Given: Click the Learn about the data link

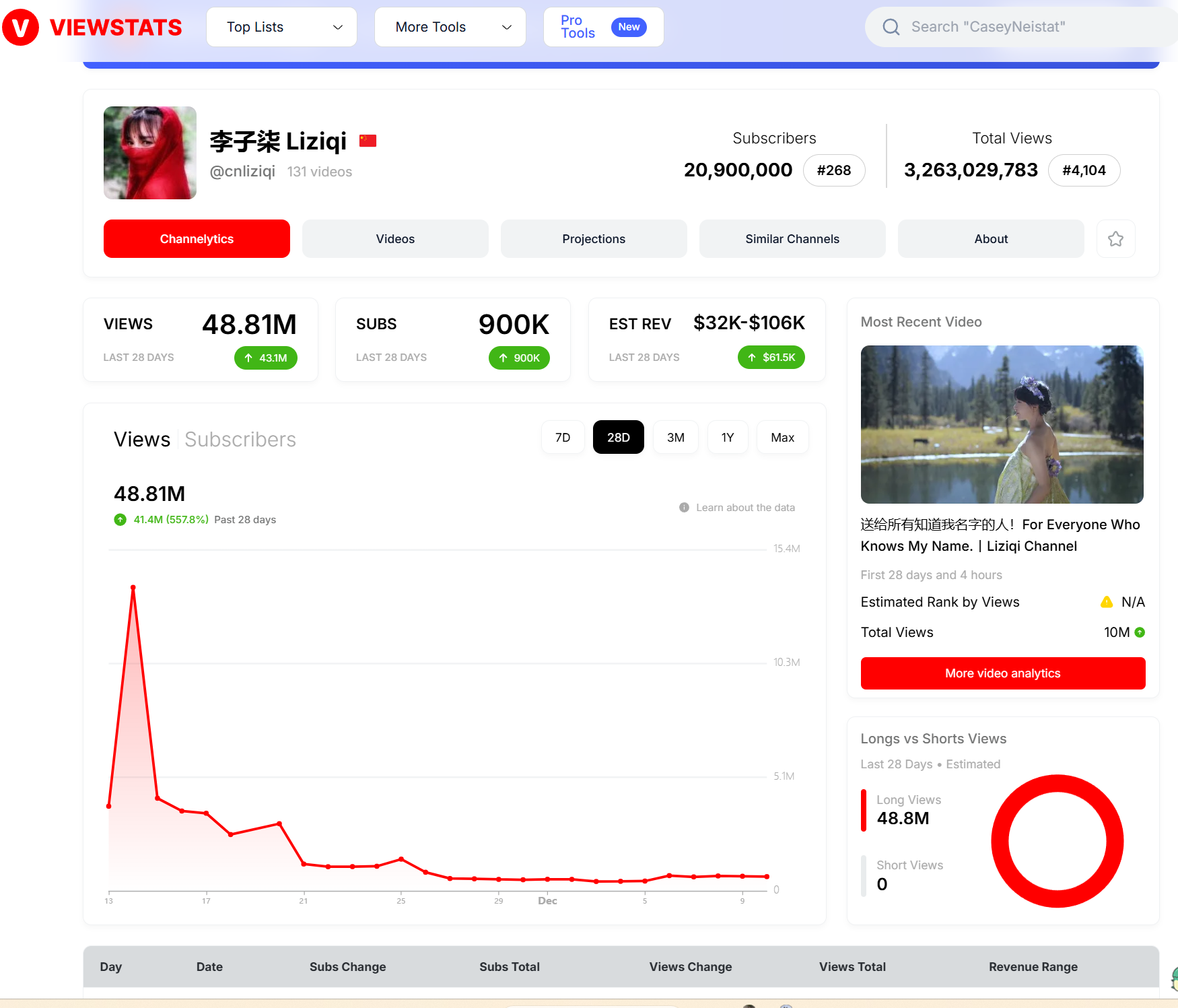Looking at the screenshot, I should click(745, 508).
